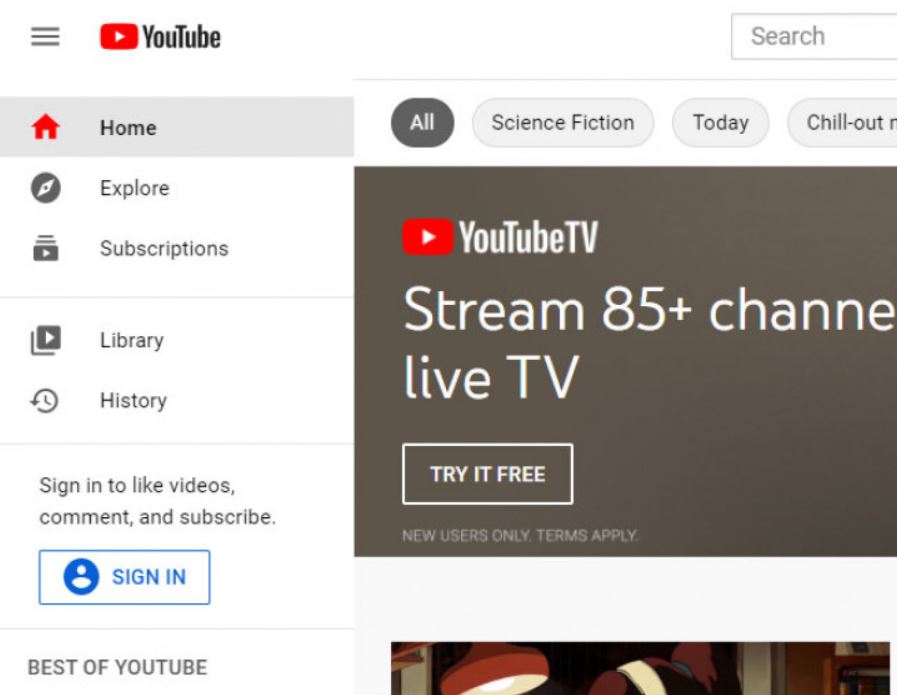Click the Explore compass icon
Screen dimensions: 897x695
coord(46,188)
